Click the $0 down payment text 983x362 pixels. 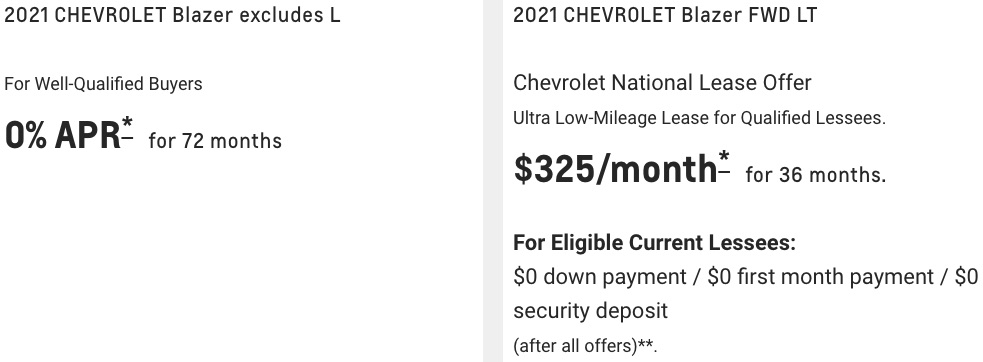pyautogui.click(x=599, y=277)
